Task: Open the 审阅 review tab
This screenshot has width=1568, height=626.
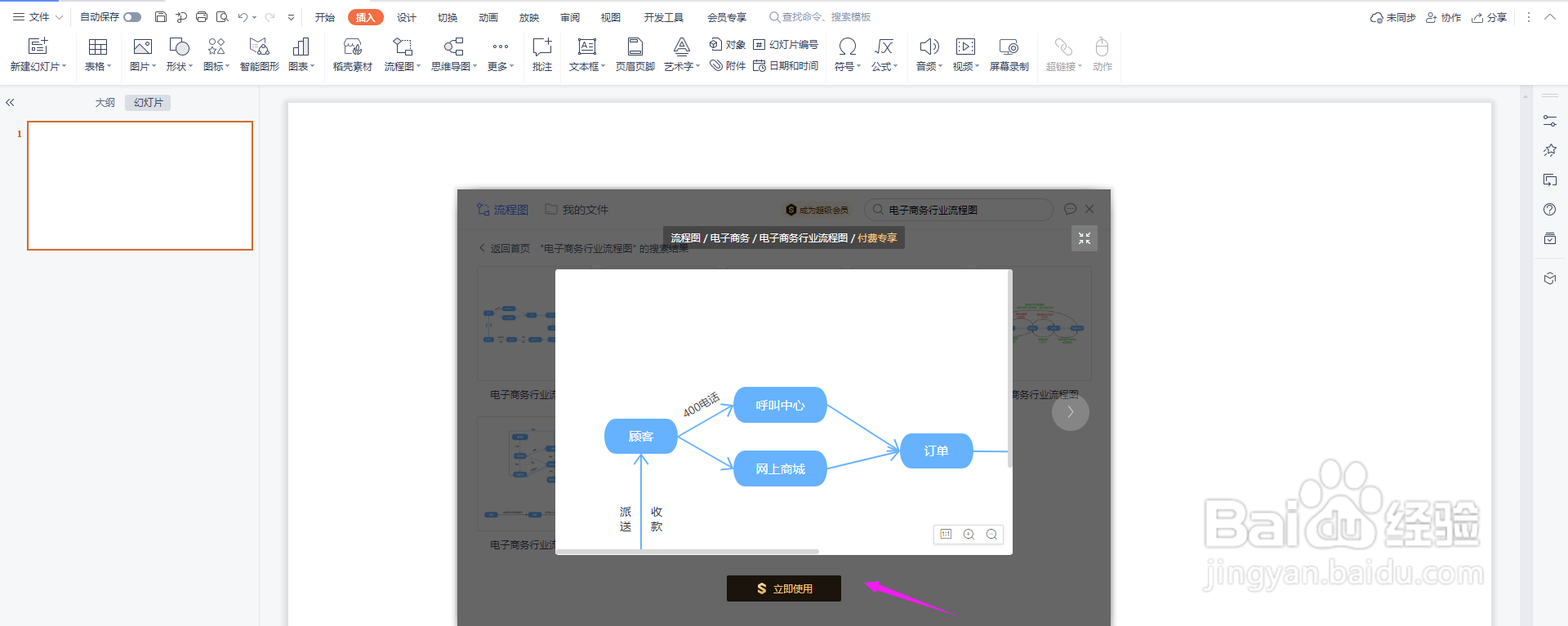Action: [570, 17]
